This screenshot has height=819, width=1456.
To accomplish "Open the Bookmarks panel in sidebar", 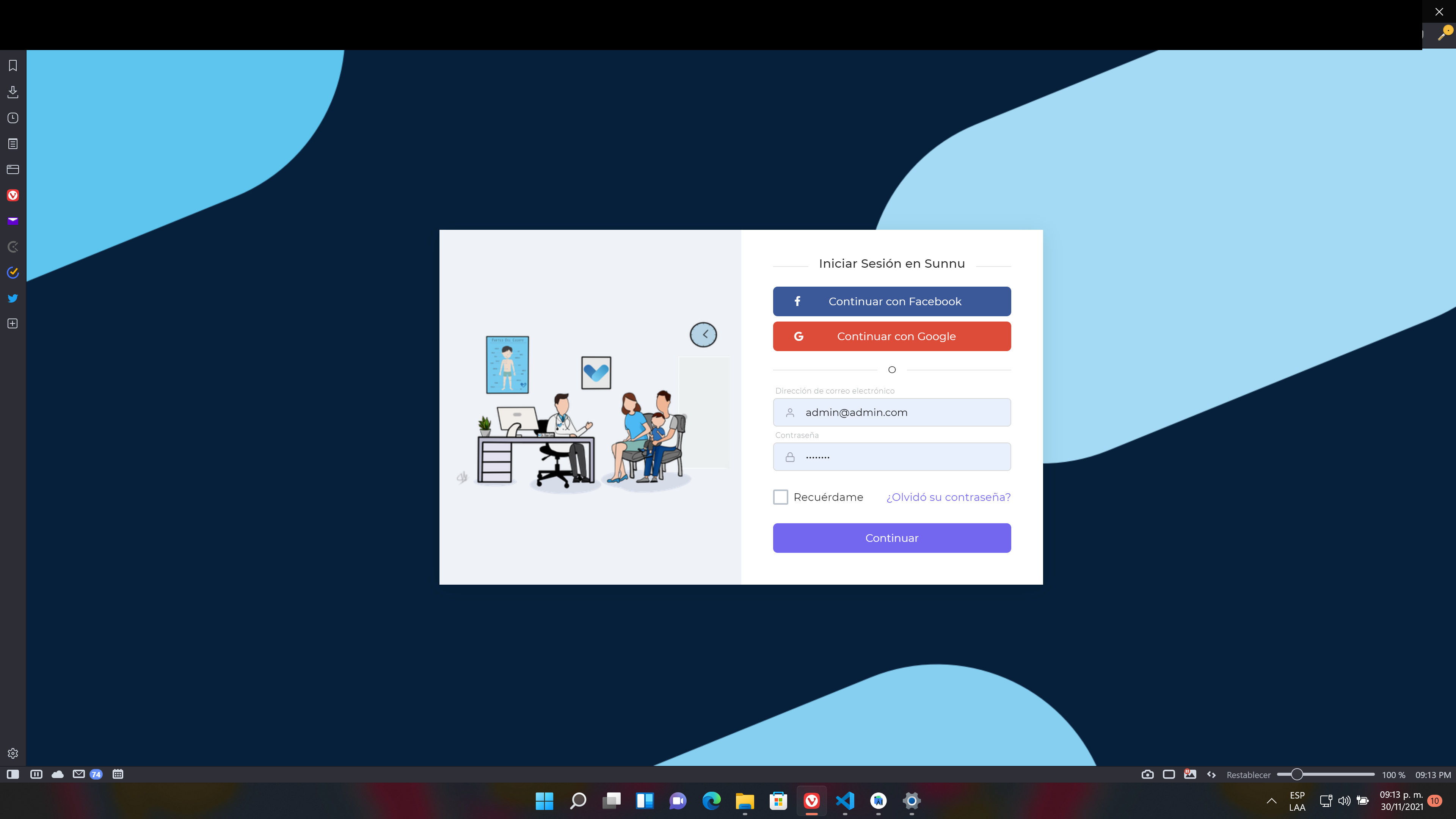I will coord(13,66).
